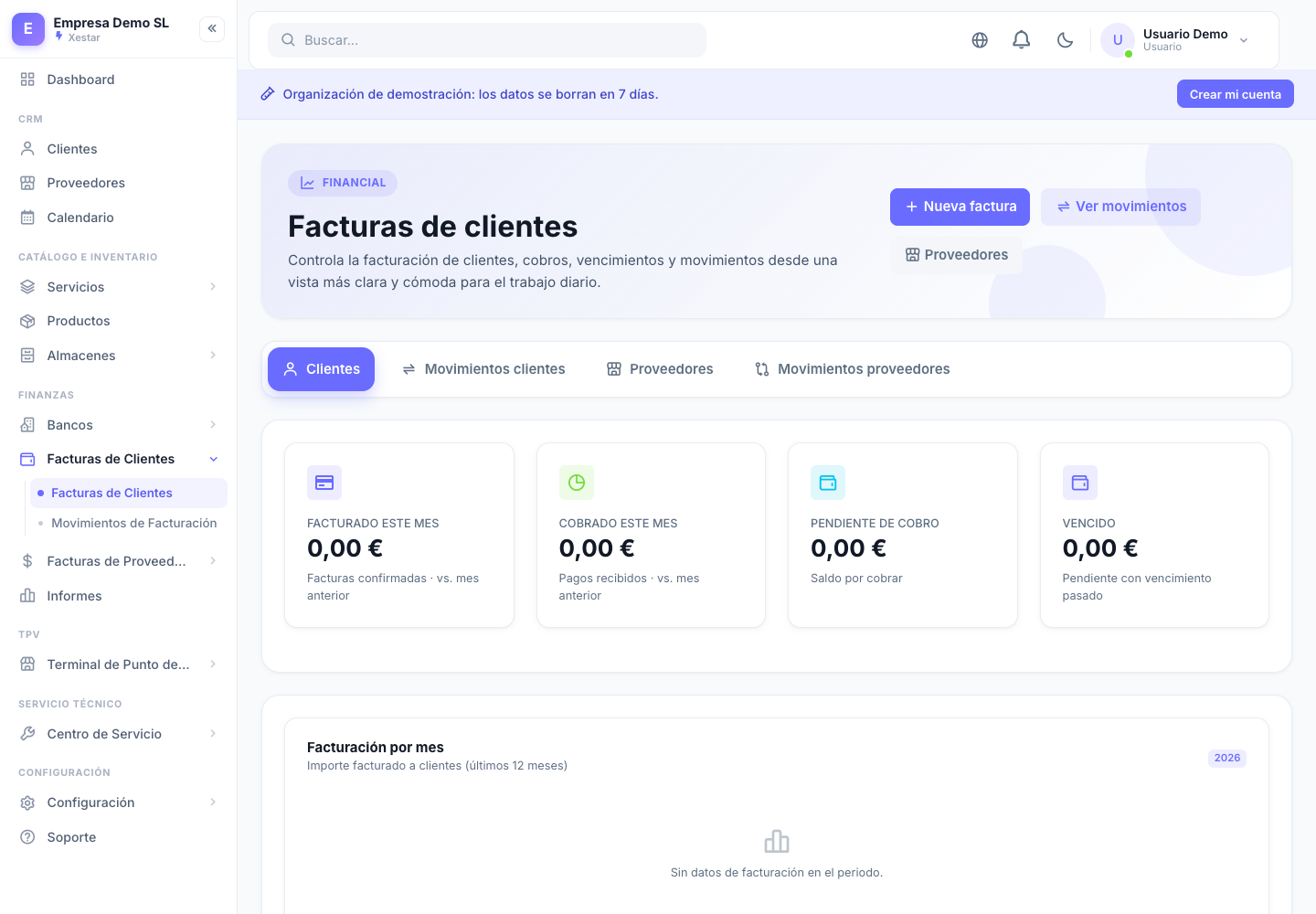Expand the Almacenes submenu chevron
The image size is (1316, 914).
tap(213, 356)
